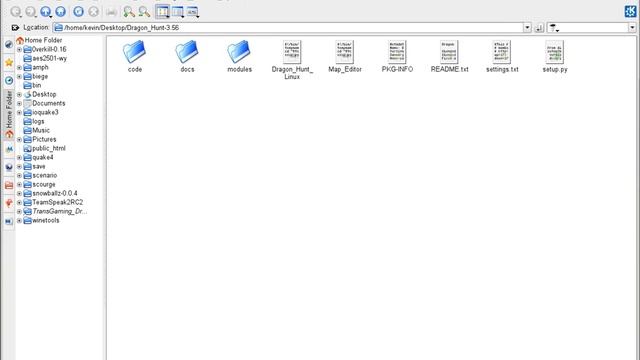640x360 pixels.
Task: Switch to the second view mode toolbar button
Action: coord(178,12)
